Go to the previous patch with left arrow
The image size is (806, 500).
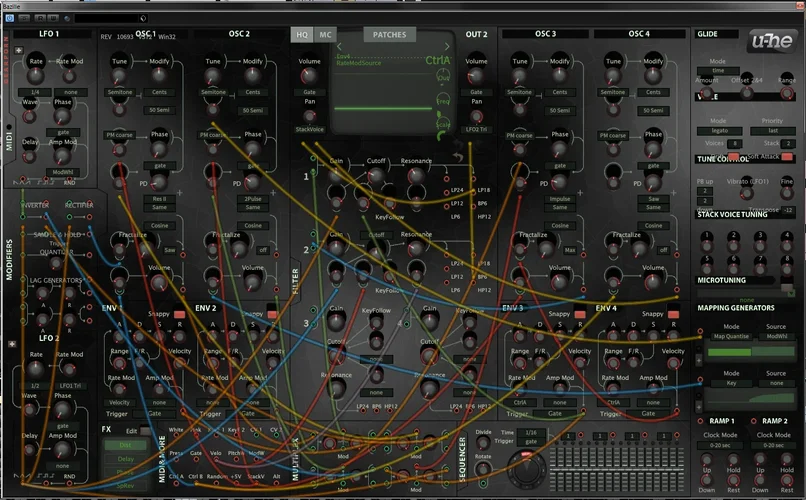338,46
